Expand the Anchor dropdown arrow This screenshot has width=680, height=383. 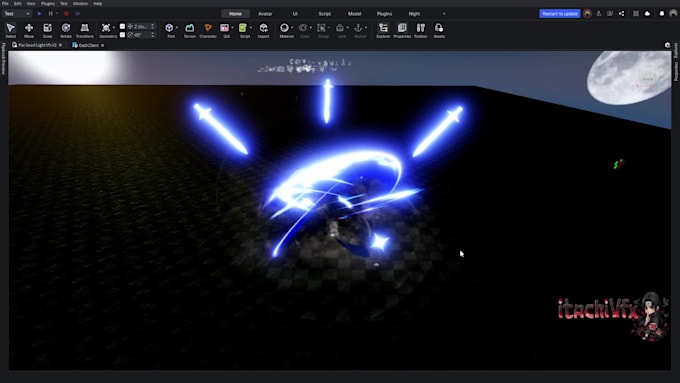[x=366, y=28]
